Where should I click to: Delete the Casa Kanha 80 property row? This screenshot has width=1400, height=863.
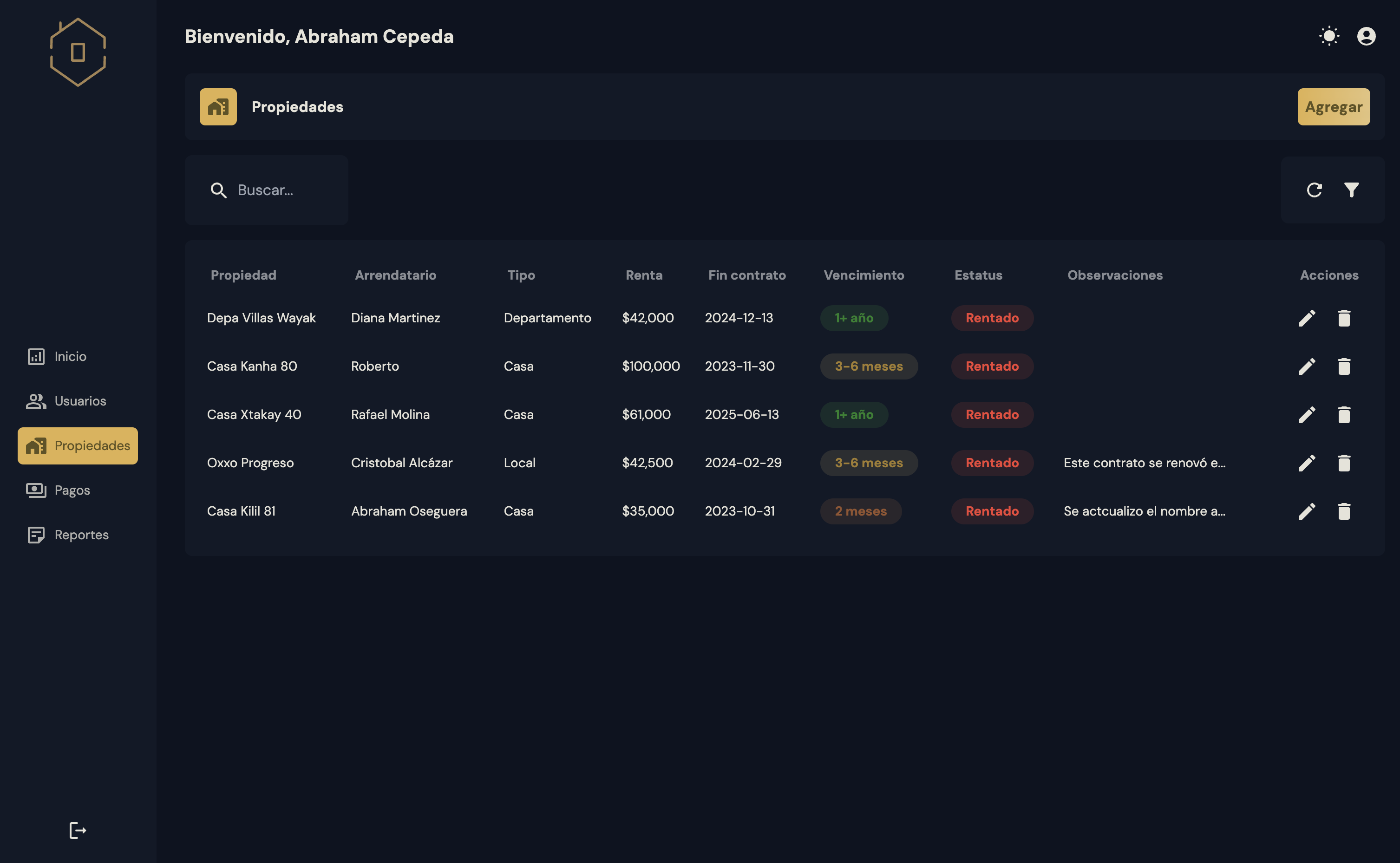coord(1343,366)
